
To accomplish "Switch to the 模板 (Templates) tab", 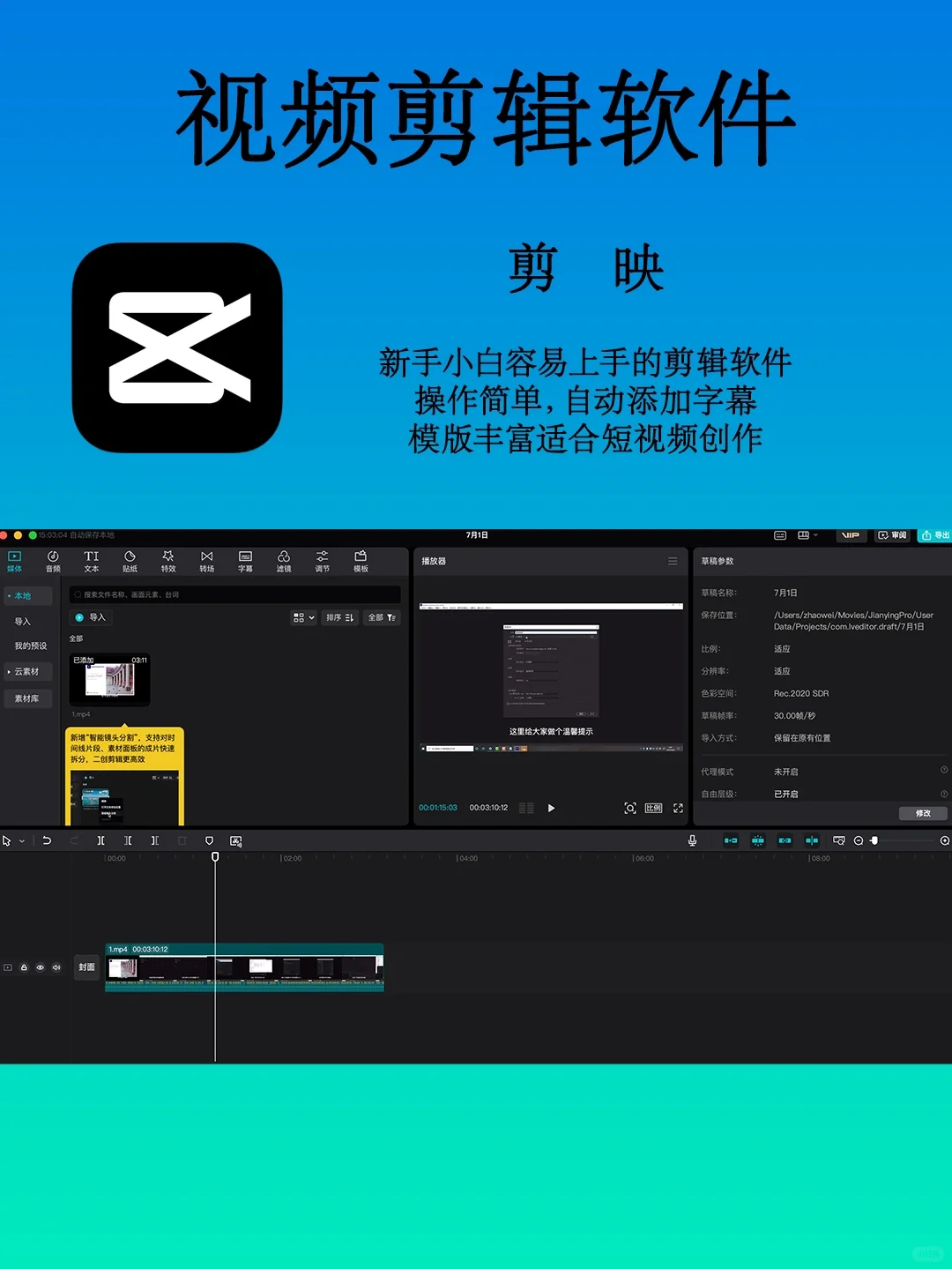I will 360,561.
